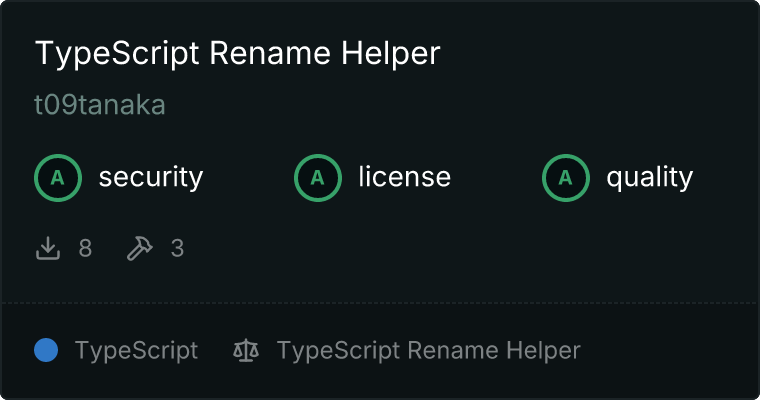
Task: Open author profile t09tanaka
Action: coord(100,105)
